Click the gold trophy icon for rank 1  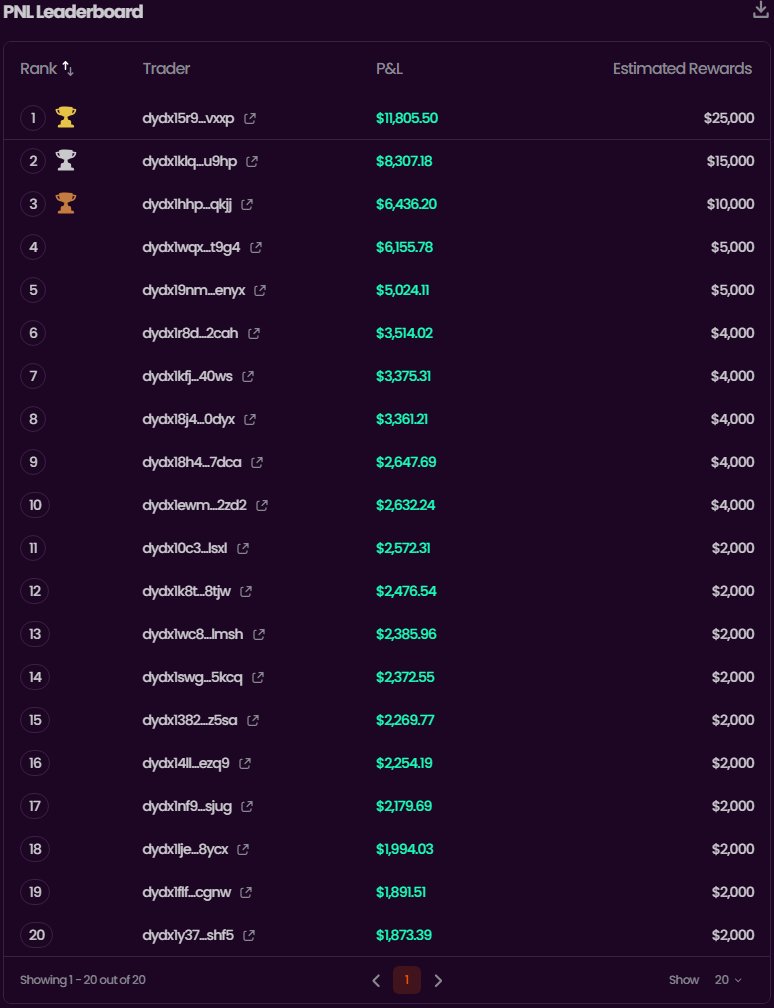coord(66,118)
